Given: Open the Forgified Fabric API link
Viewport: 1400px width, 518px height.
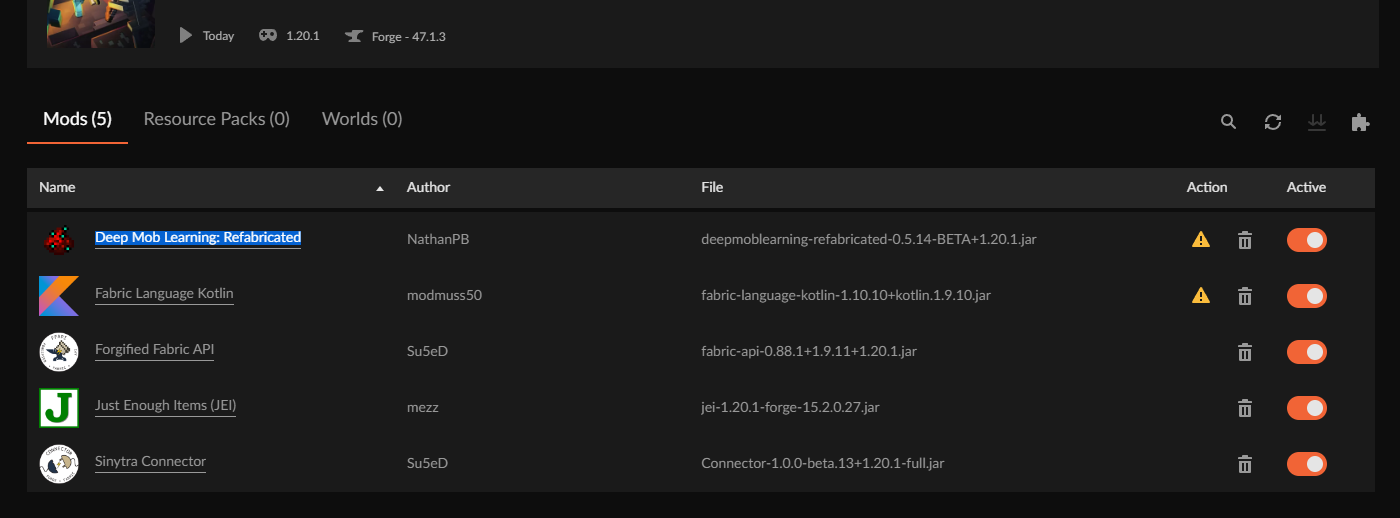Looking at the screenshot, I should [x=155, y=350].
